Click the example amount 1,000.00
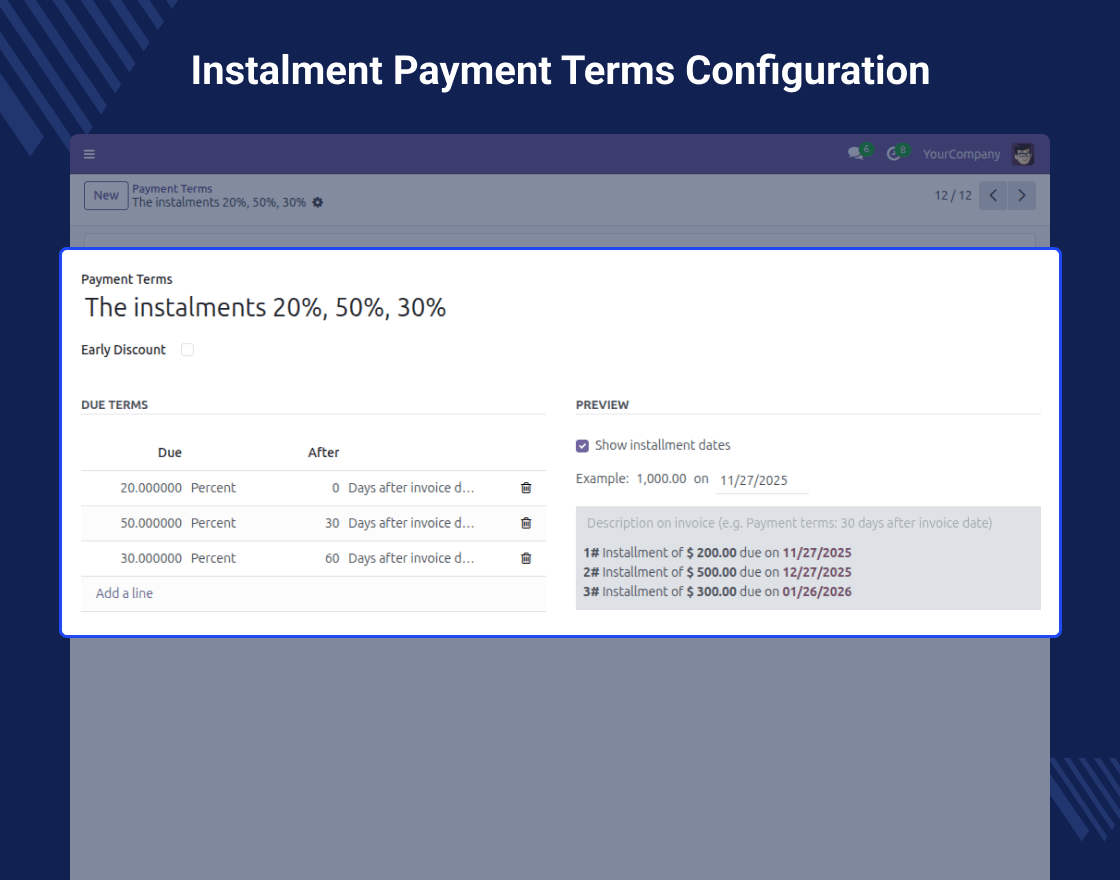Image resolution: width=1120 pixels, height=880 pixels. (x=661, y=479)
